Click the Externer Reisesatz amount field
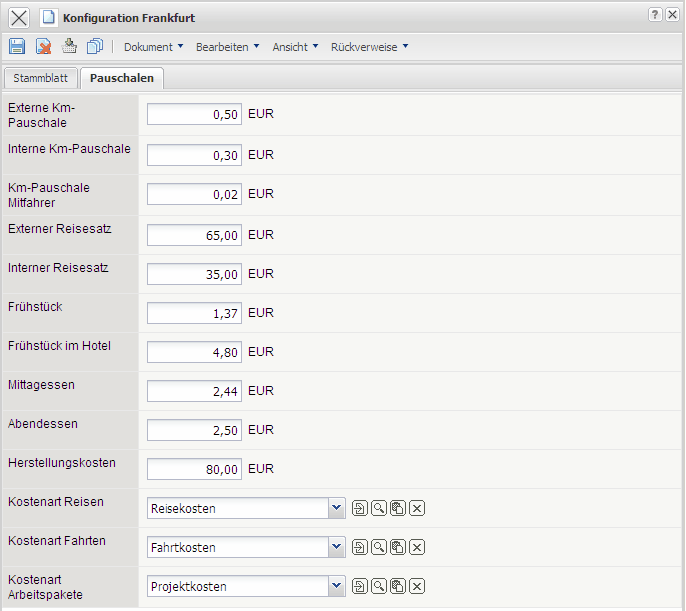 coord(194,235)
